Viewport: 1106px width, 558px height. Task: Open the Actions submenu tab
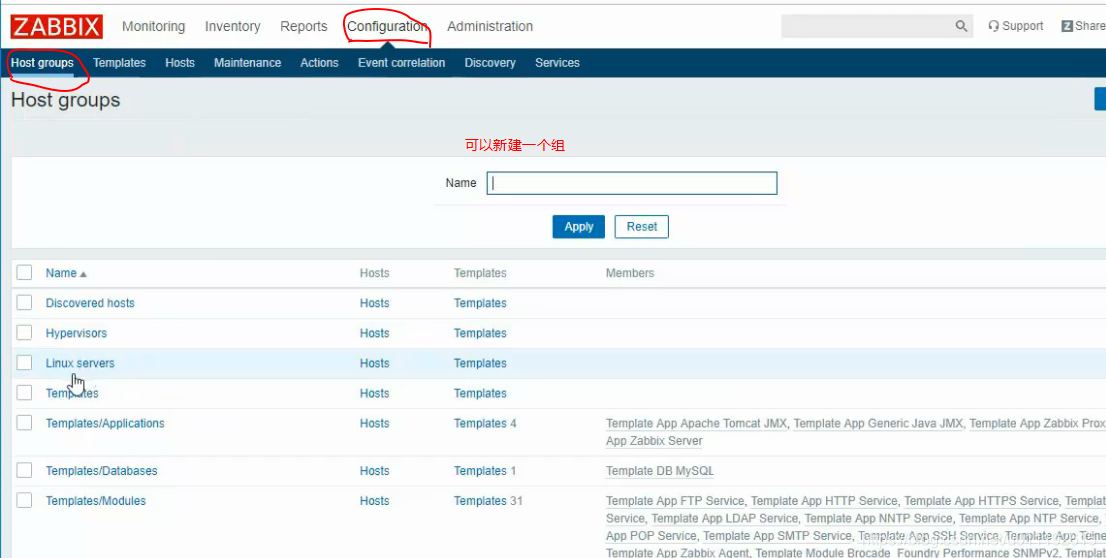[320, 63]
